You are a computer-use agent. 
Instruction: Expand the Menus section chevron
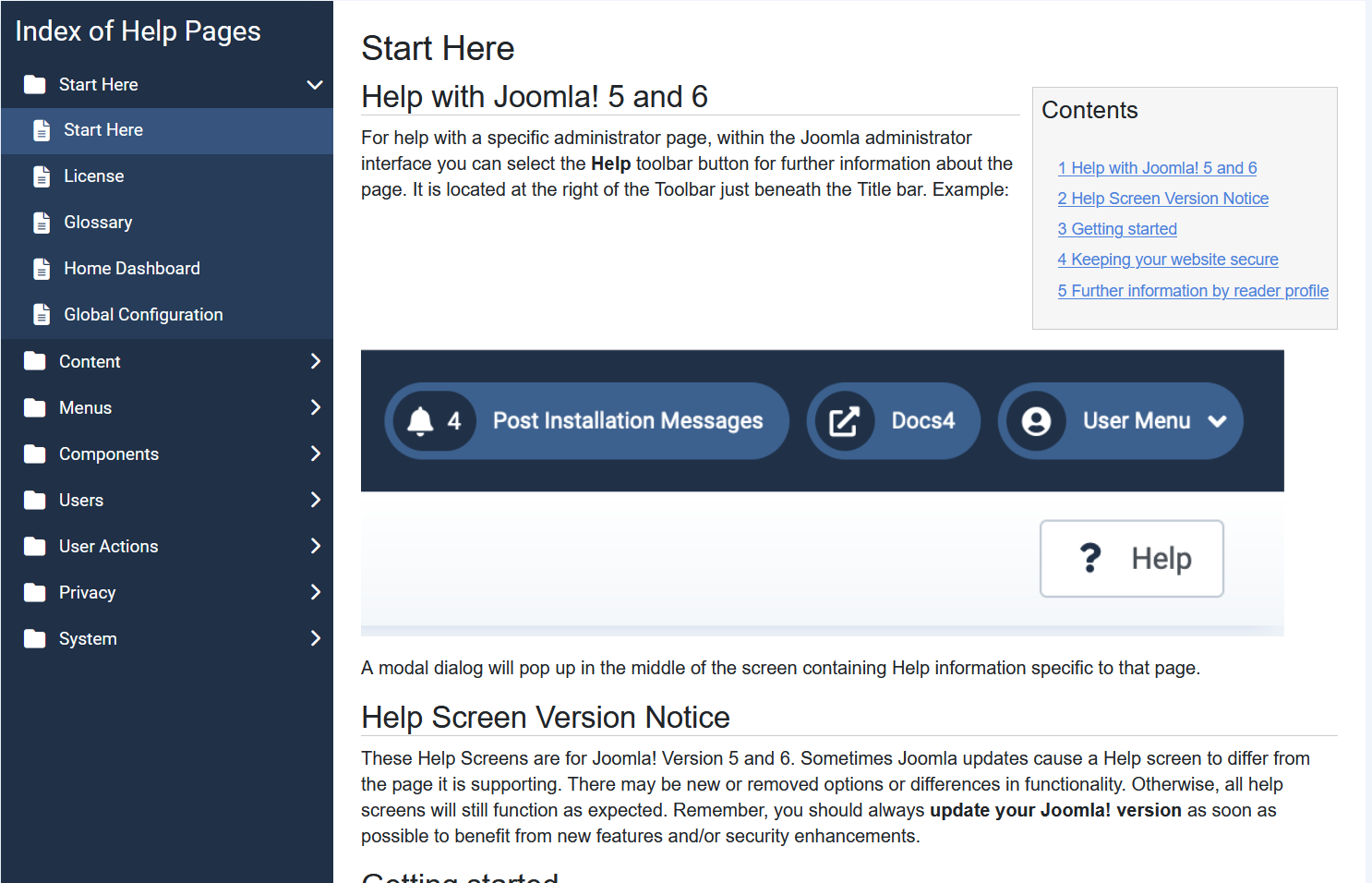tap(316, 407)
